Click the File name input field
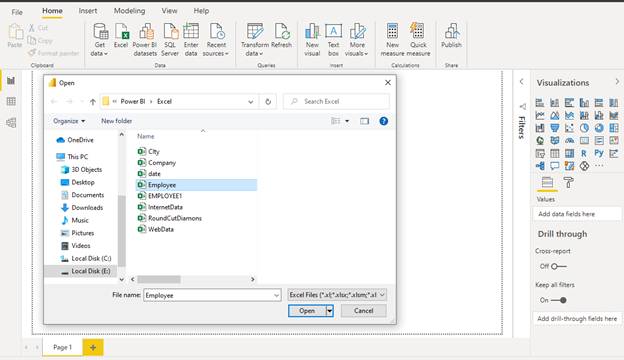The height and width of the screenshot is (360, 624). click(208, 295)
